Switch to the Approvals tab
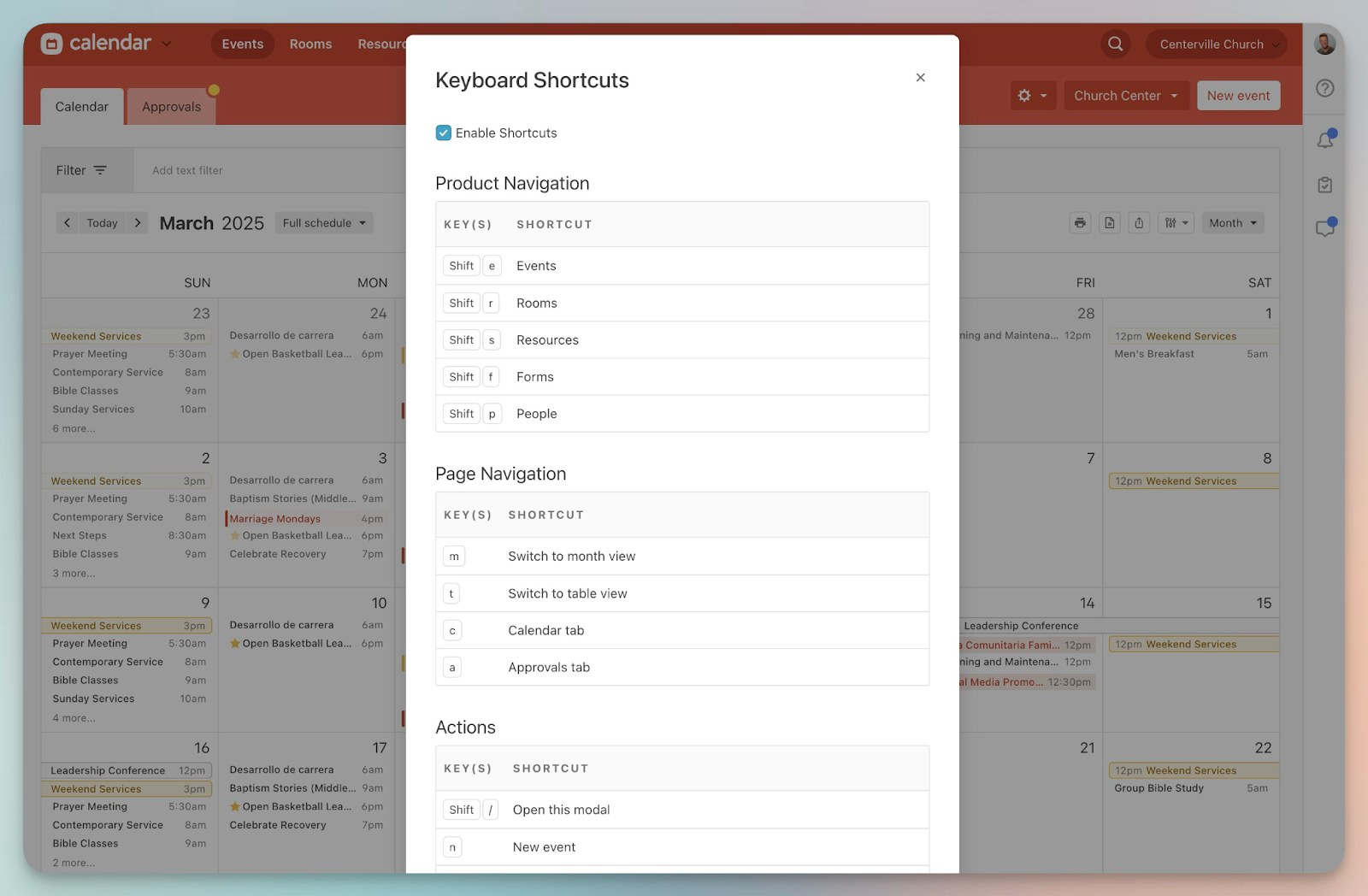This screenshot has width=1368, height=896. tap(171, 107)
